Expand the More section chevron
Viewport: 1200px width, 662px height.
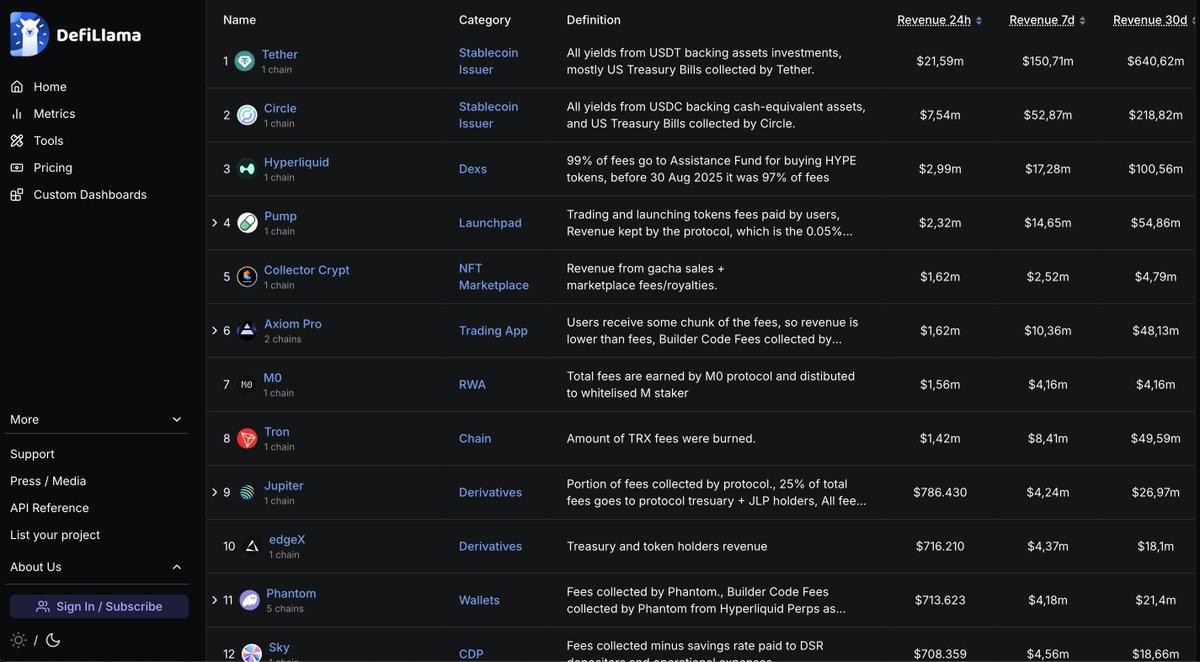[x=177, y=420]
